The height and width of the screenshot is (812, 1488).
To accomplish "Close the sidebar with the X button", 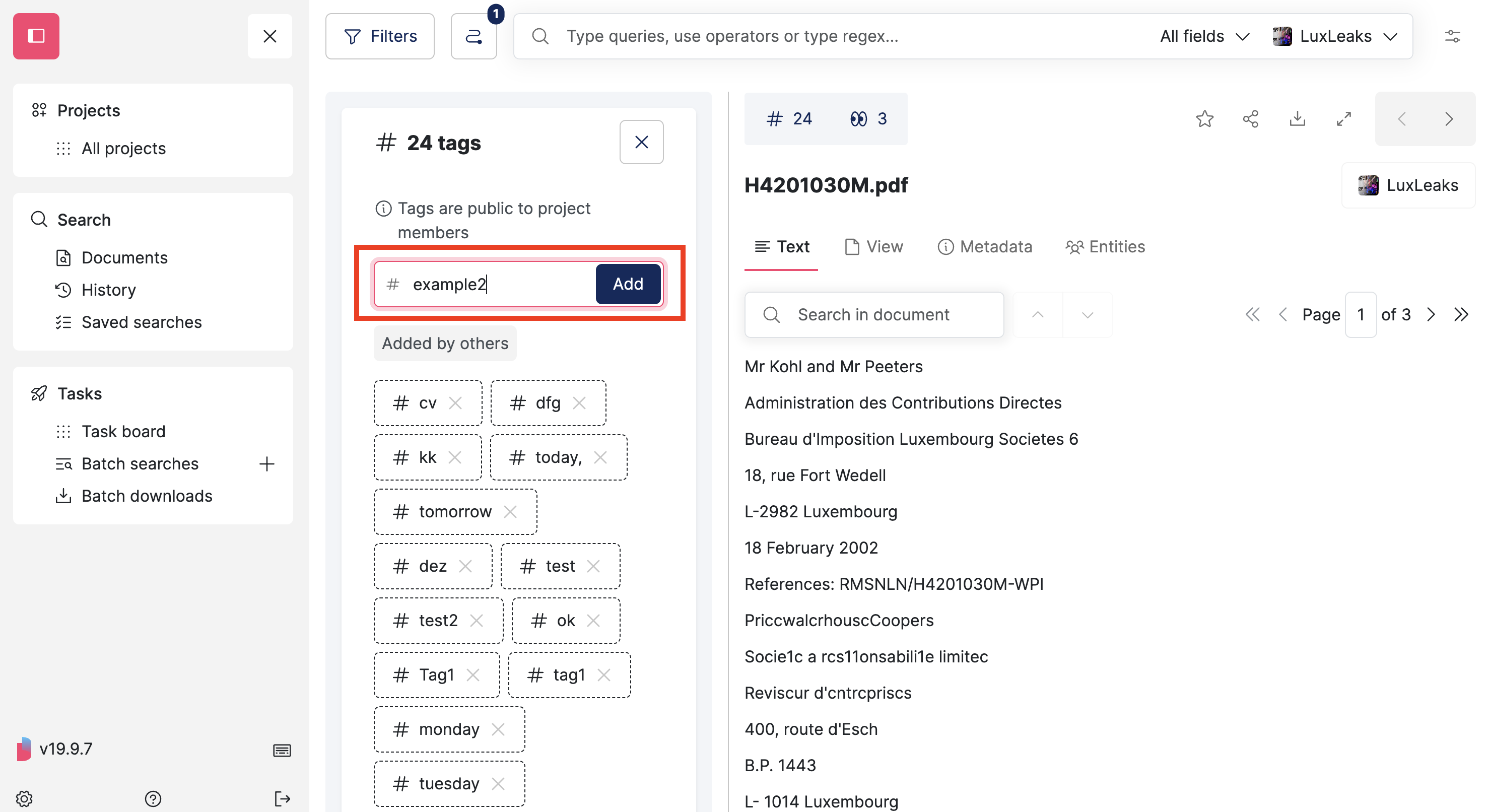I will tap(270, 36).
